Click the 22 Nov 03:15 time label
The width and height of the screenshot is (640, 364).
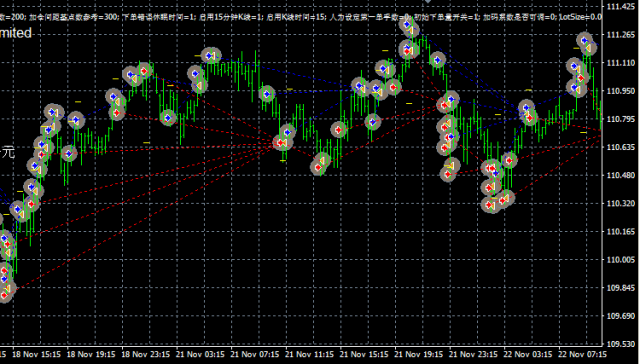(528, 354)
